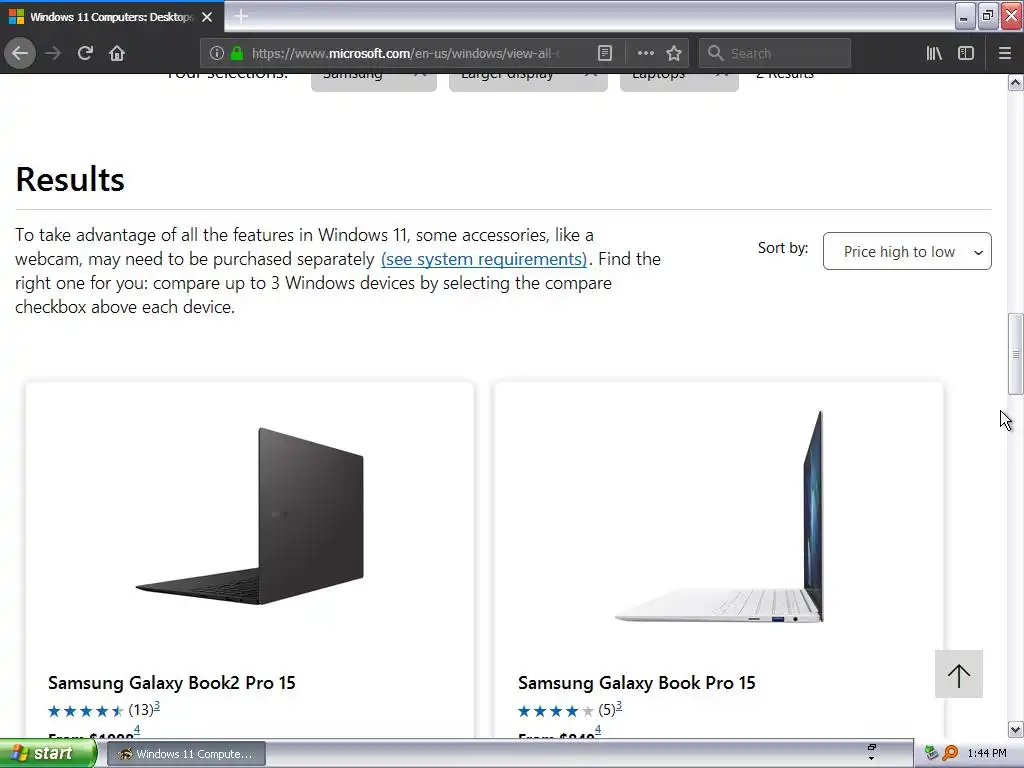Screen dimensions: 1024x768
Task: Reload the current page
Action: point(85,53)
